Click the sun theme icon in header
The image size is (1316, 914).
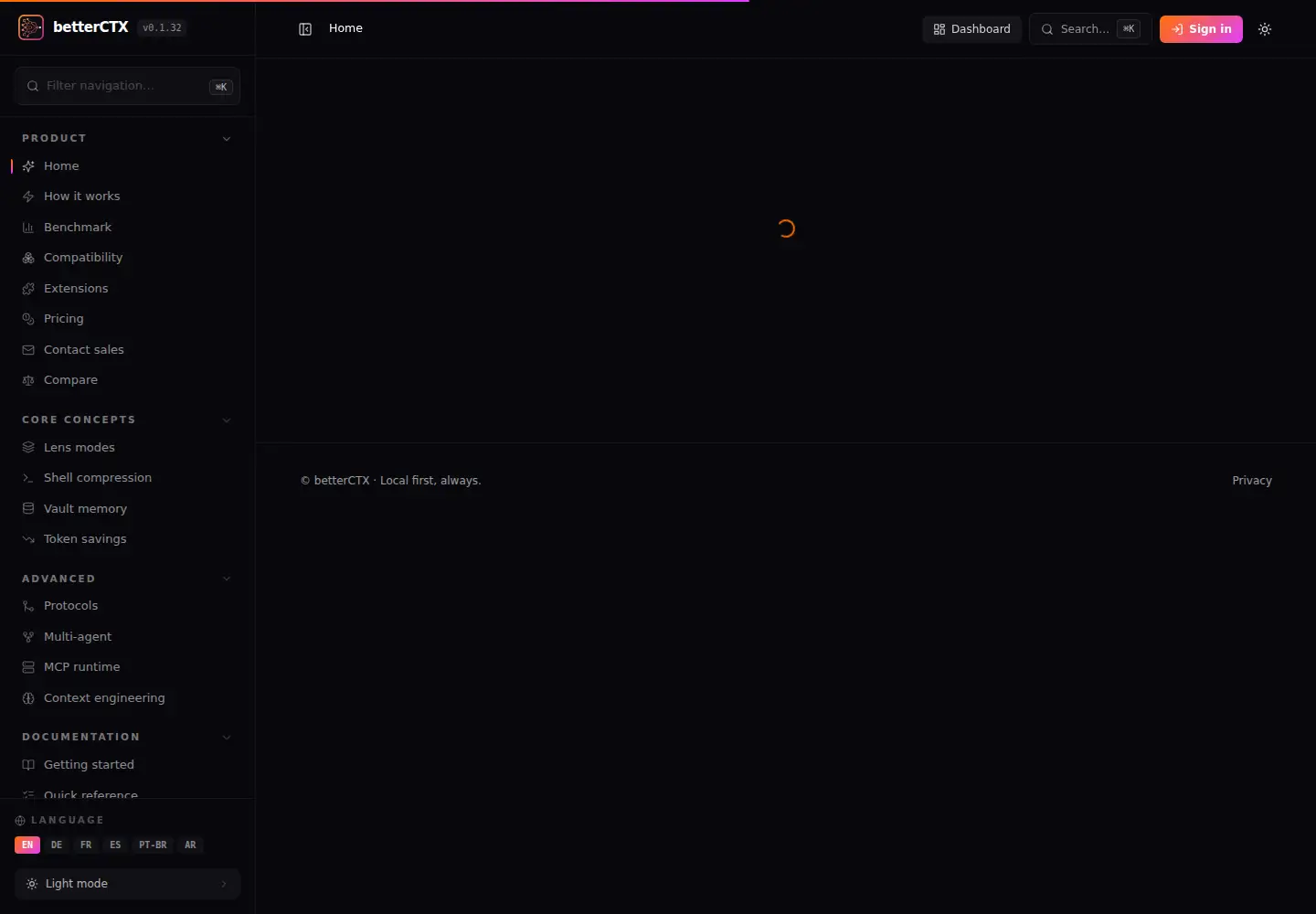click(x=1265, y=29)
